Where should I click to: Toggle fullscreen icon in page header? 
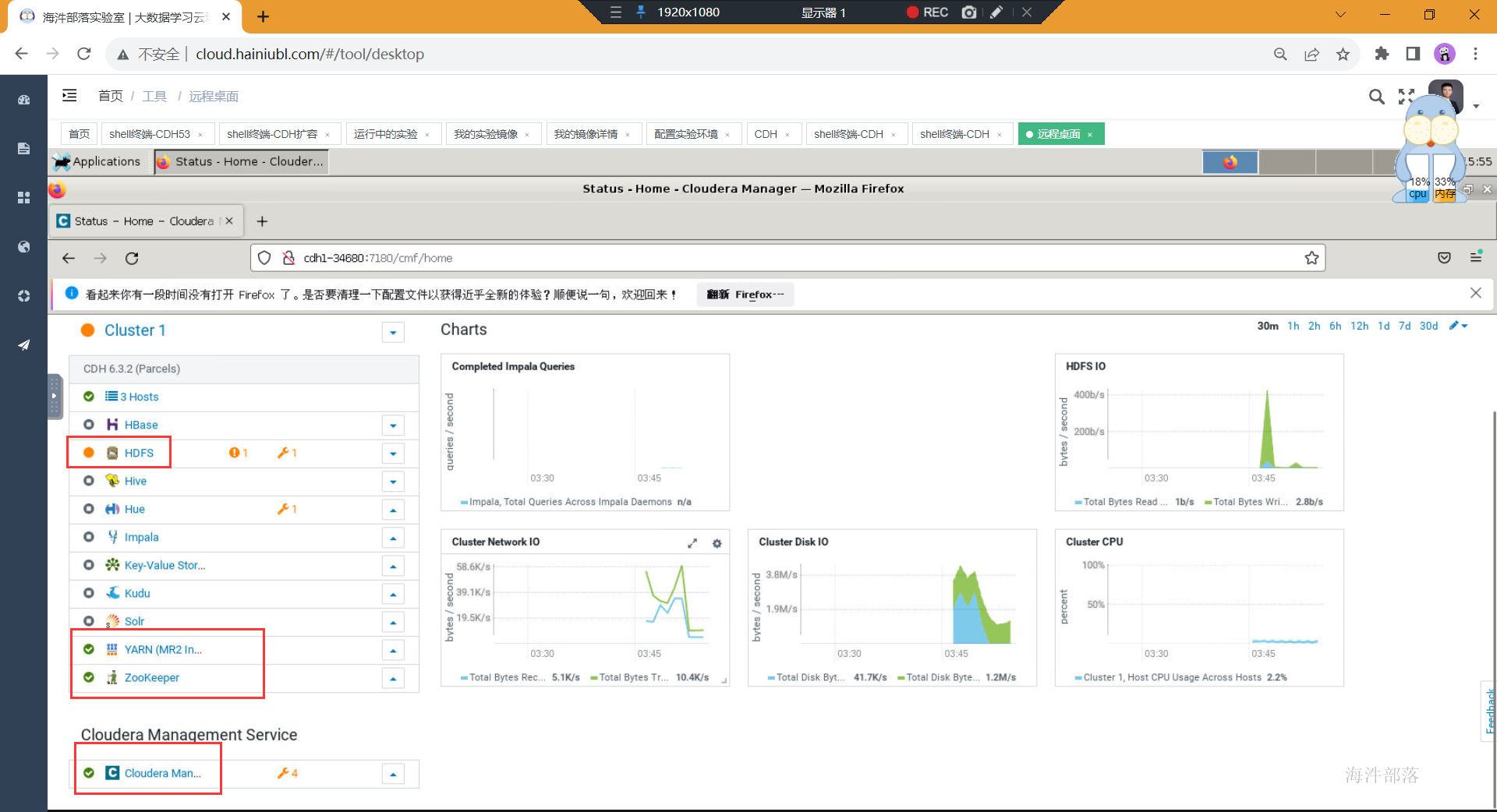tap(1406, 97)
